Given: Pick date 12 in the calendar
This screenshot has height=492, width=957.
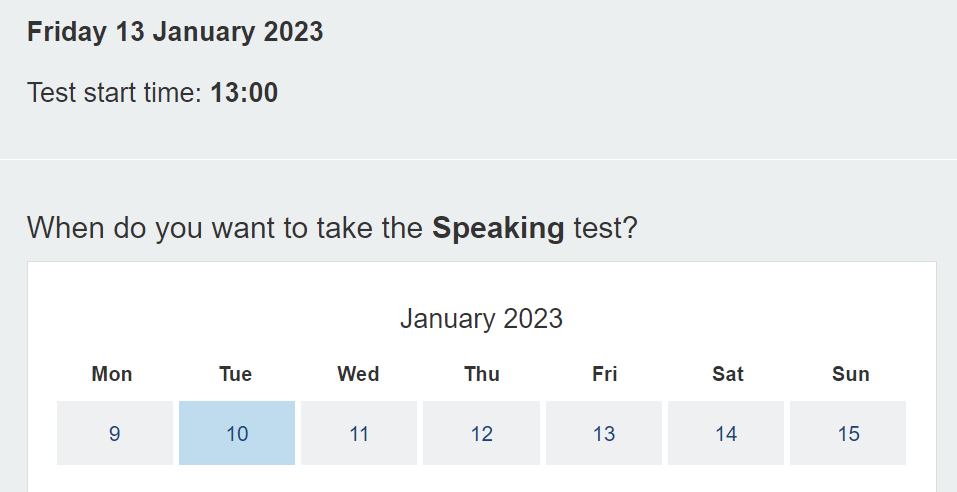Looking at the screenshot, I should [x=482, y=434].
